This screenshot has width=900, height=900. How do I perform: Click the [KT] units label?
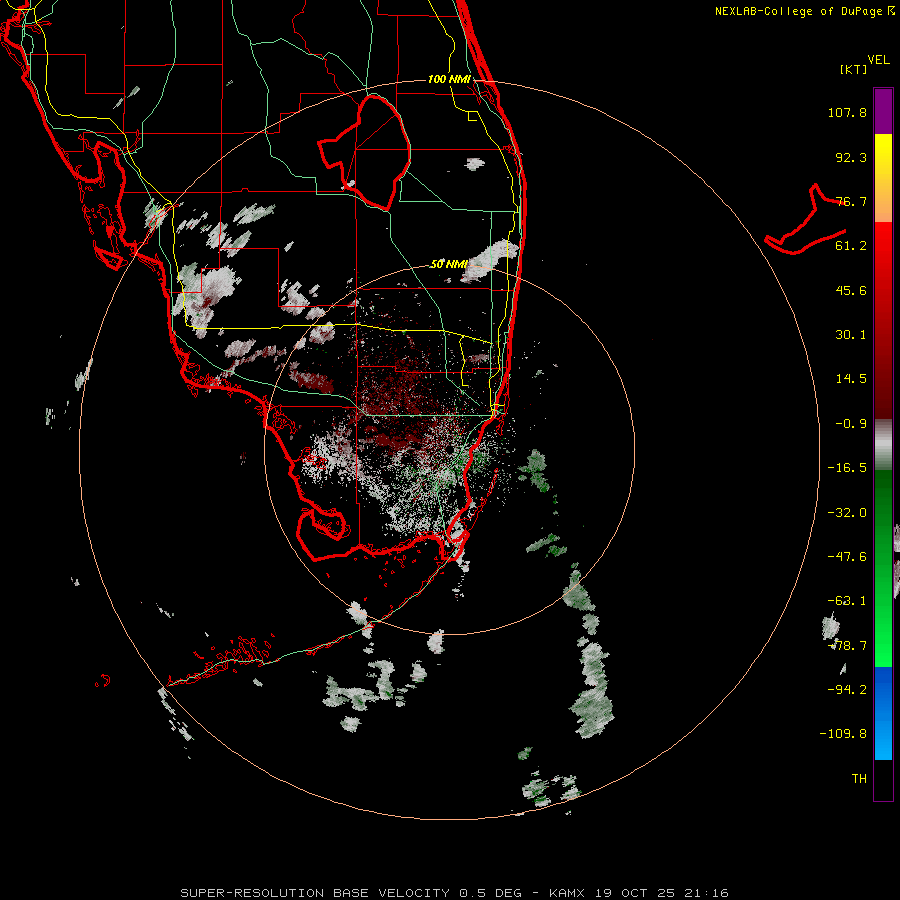[854, 69]
